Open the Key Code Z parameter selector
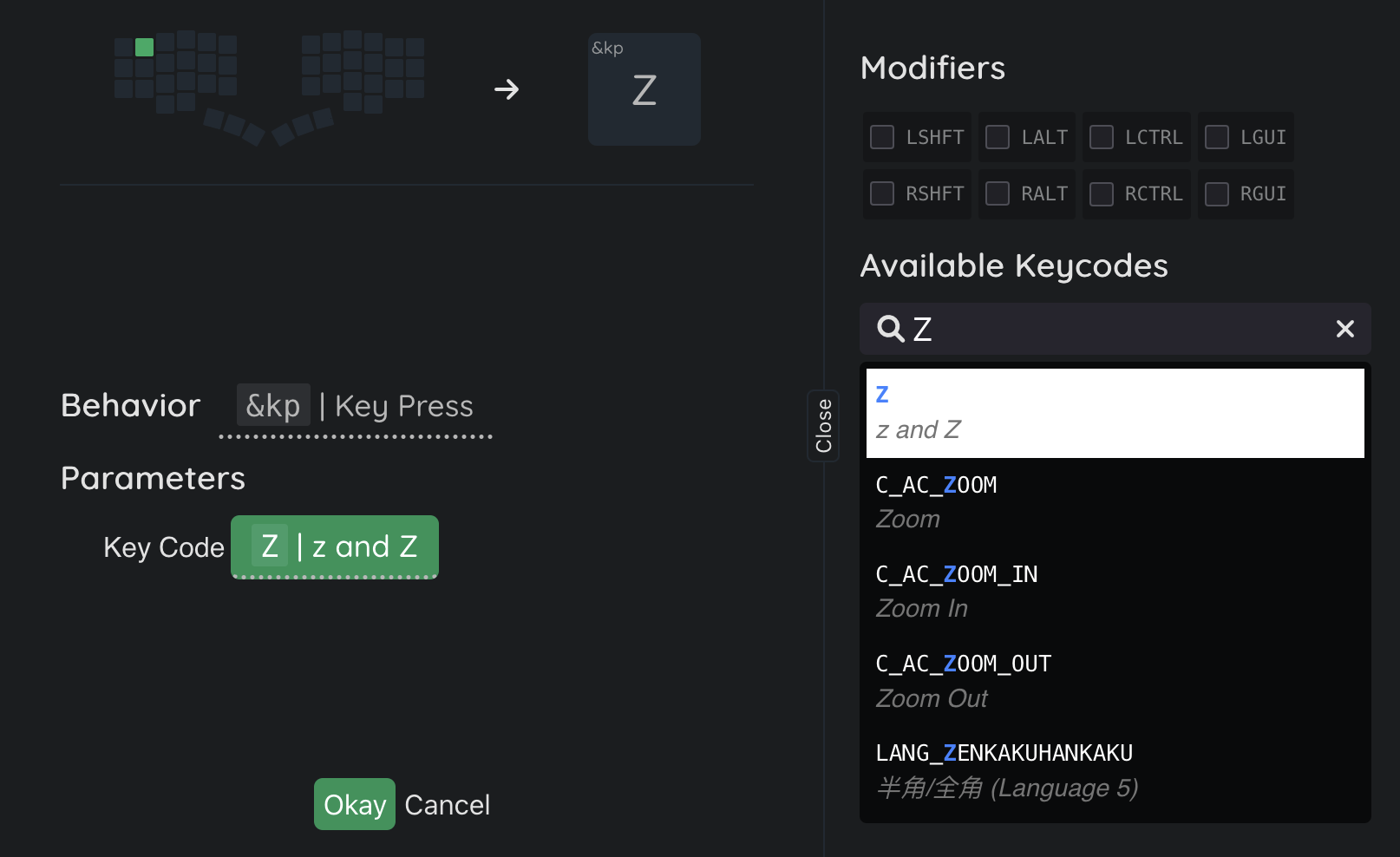1400x857 pixels. click(335, 546)
